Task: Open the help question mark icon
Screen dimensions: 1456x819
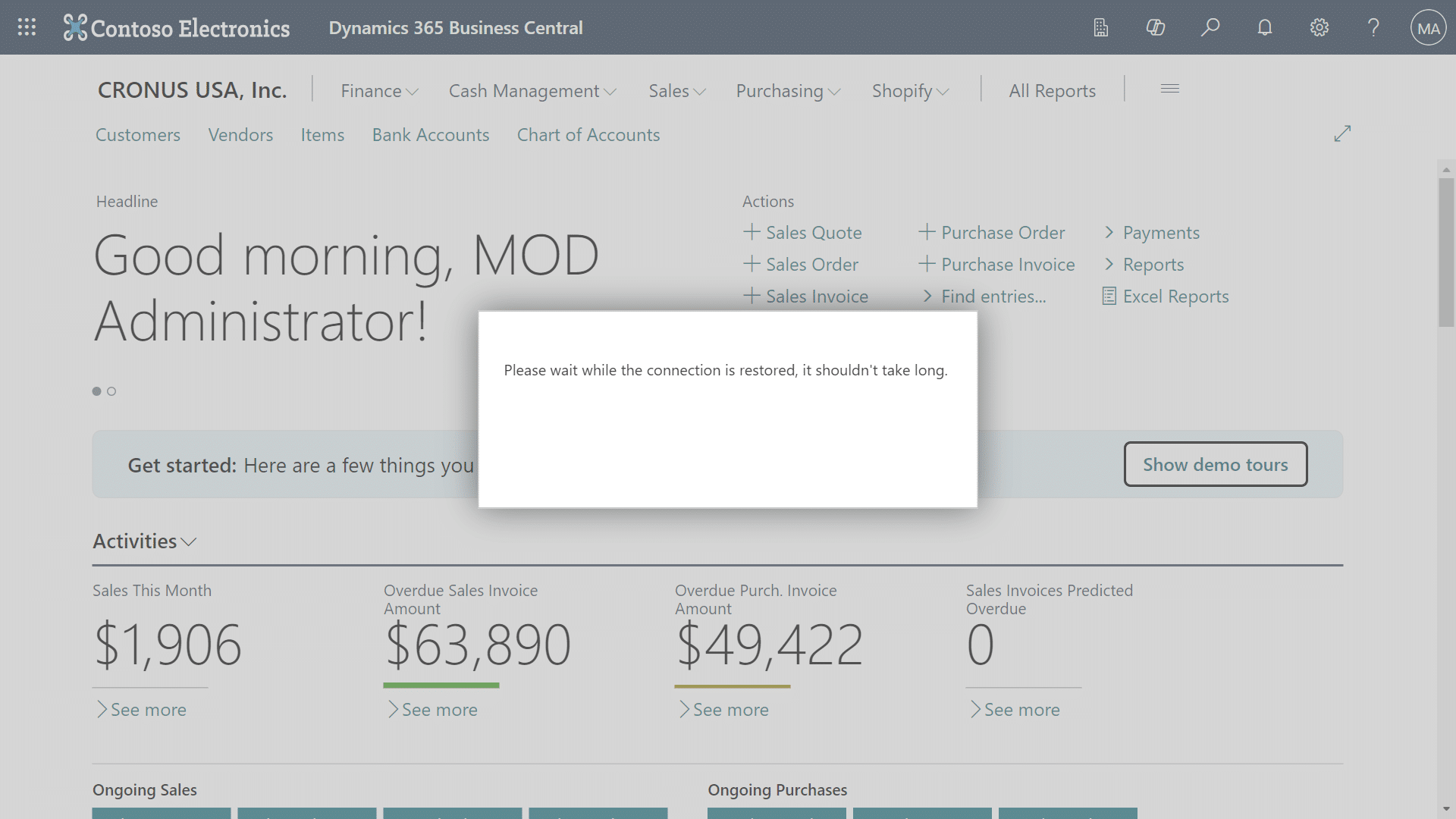Action: pos(1373,28)
